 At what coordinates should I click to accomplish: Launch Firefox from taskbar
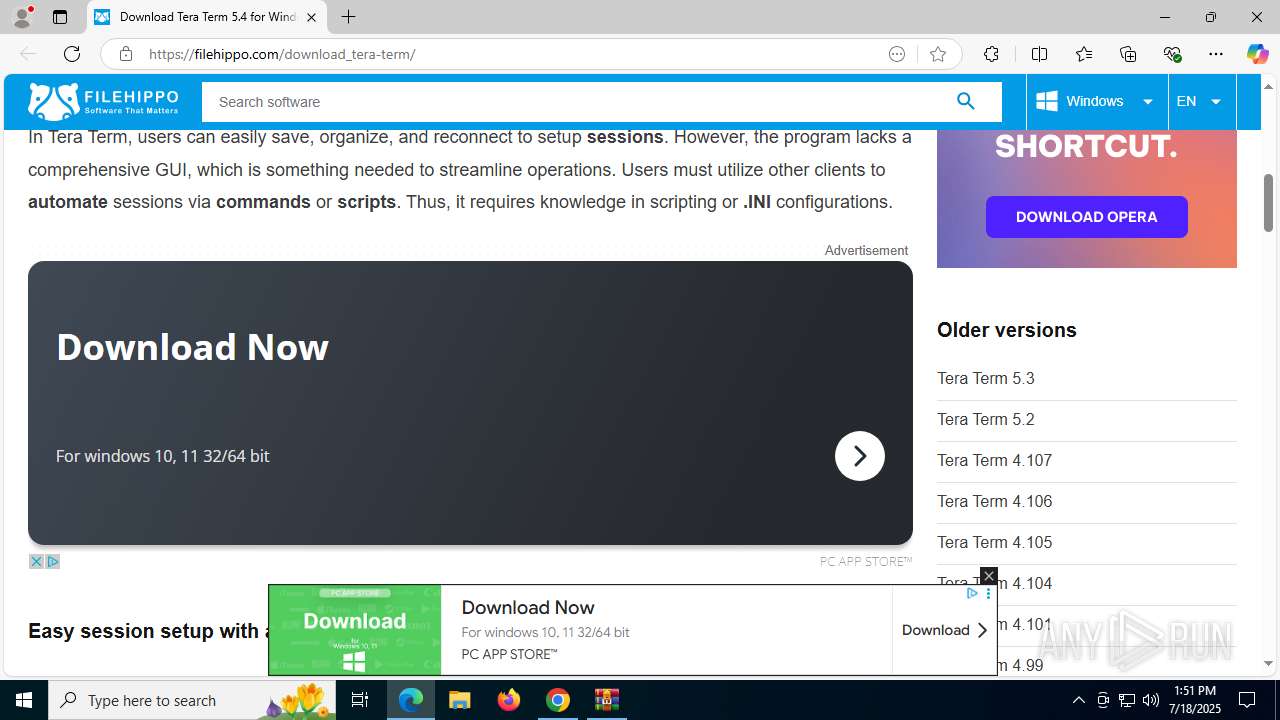click(x=509, y=700)
